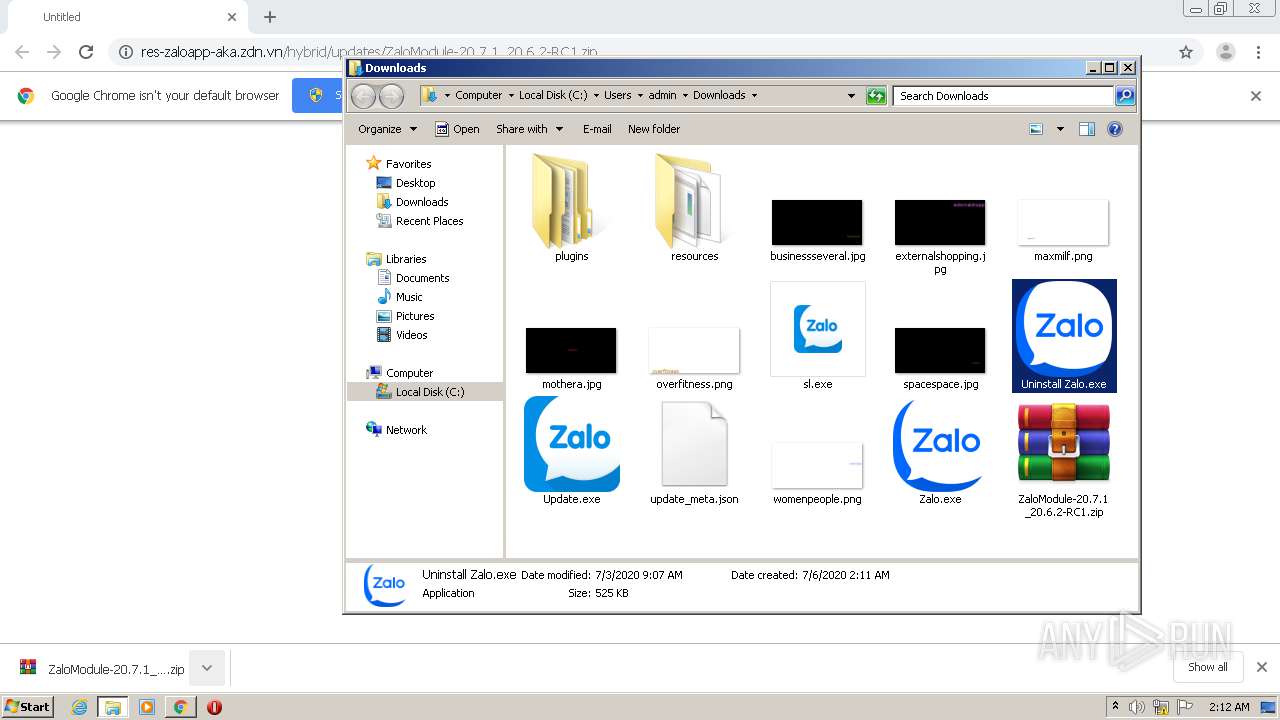Click volume icon in system tray
Viewport: 1280px width, 720px height.
(1136, 707)
